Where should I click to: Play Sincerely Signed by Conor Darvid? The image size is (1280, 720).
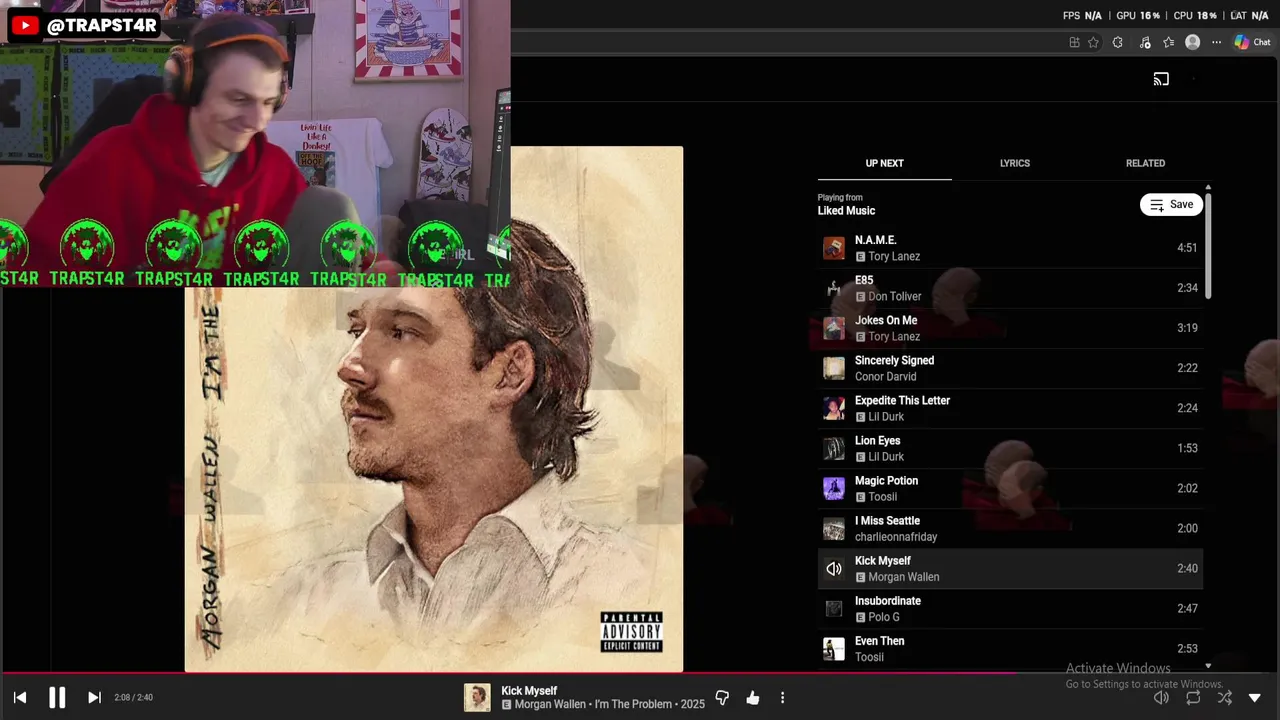point(1010,368)
